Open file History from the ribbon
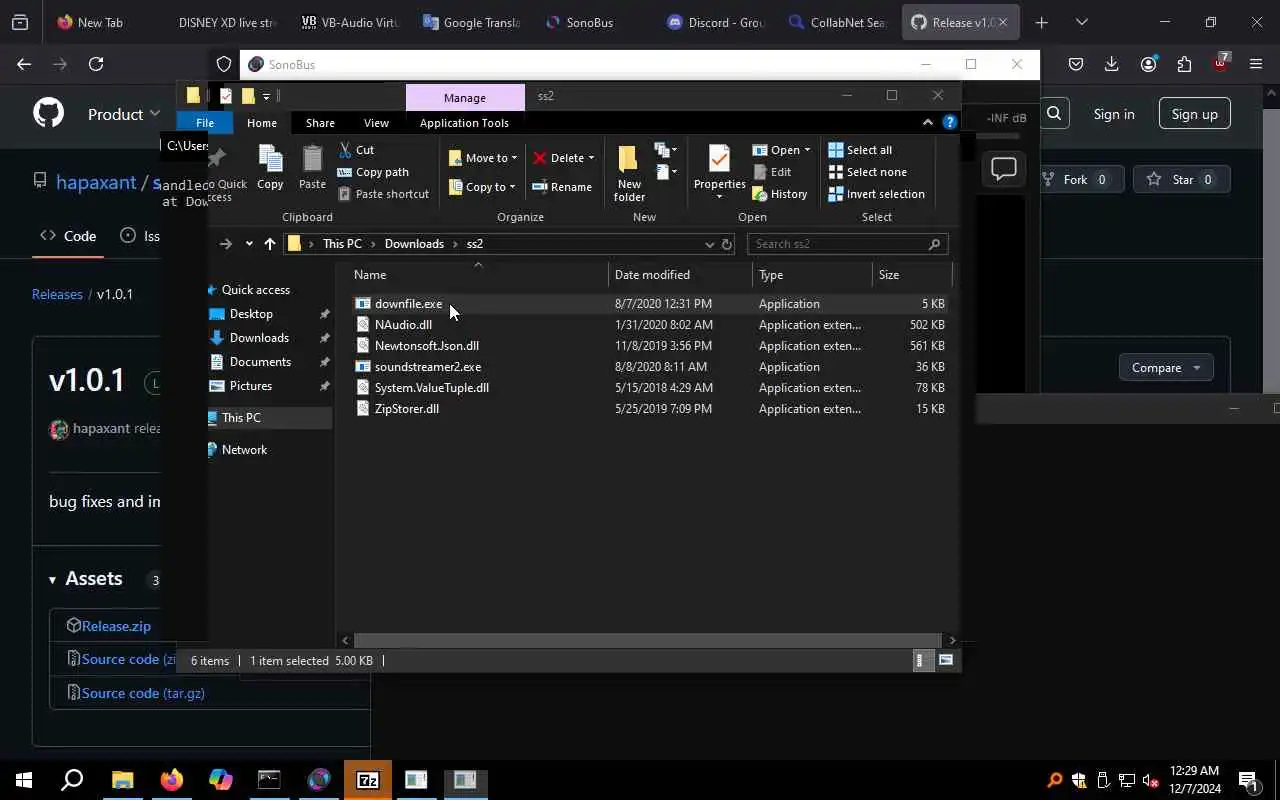The width and height of the screenshot is (1280, 800). (780, 194)
